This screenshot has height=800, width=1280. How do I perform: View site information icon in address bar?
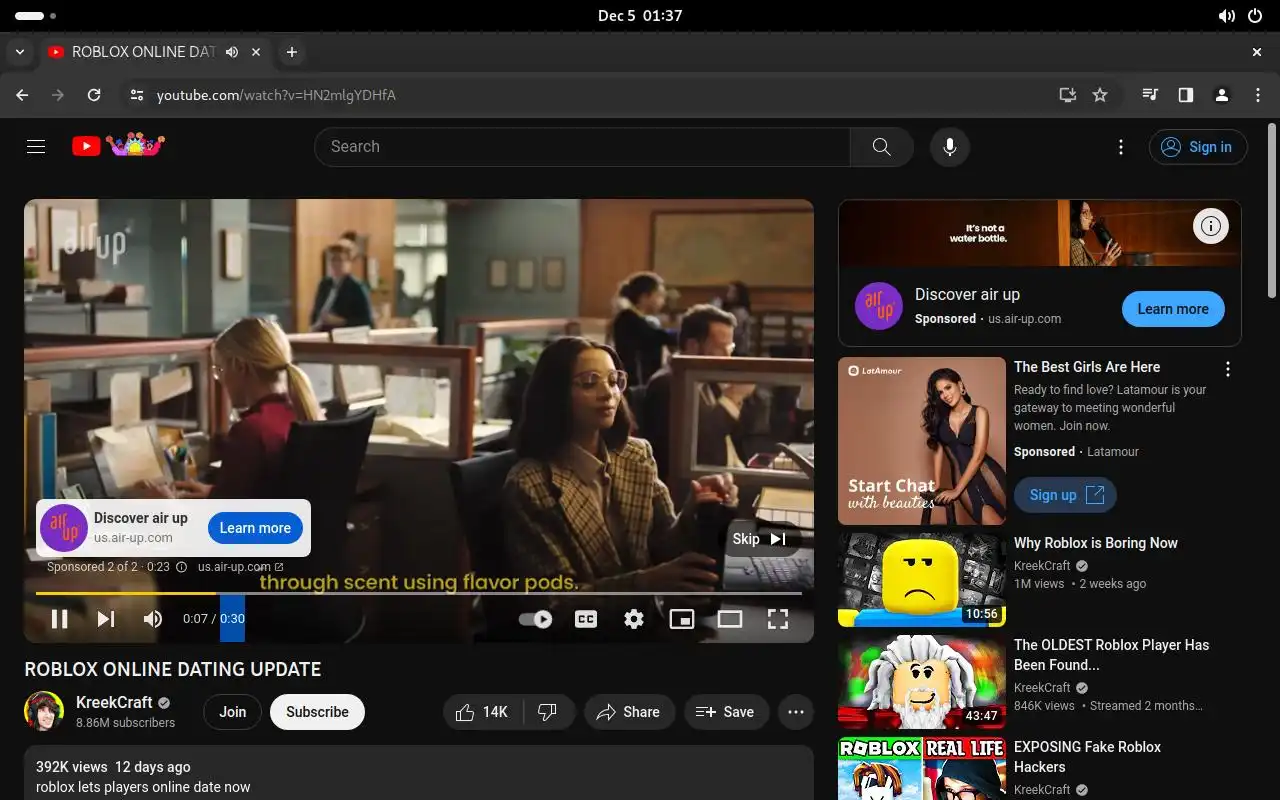(x=137, y=95)
